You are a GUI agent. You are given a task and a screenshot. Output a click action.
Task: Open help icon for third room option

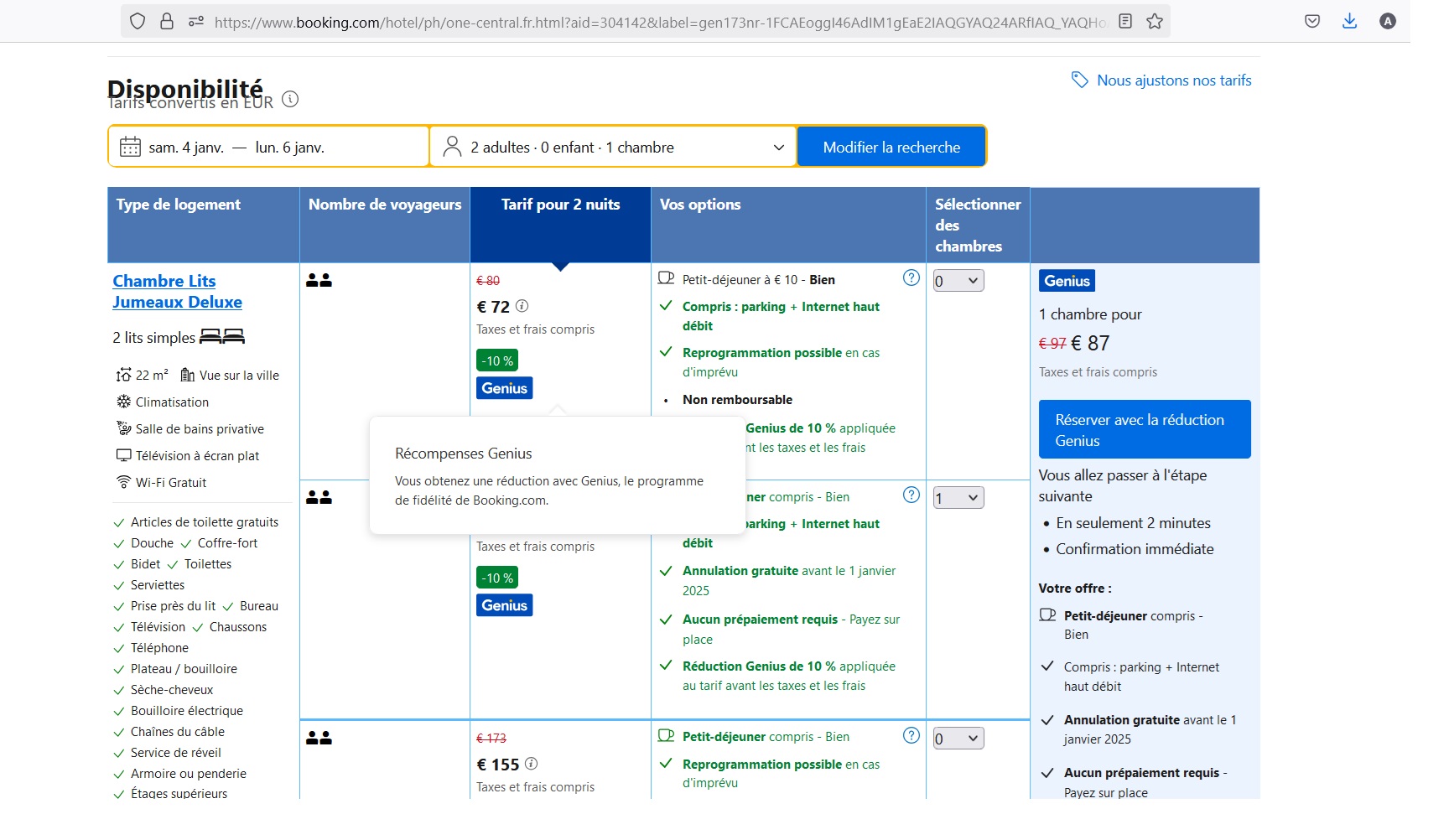coord(911,736)
